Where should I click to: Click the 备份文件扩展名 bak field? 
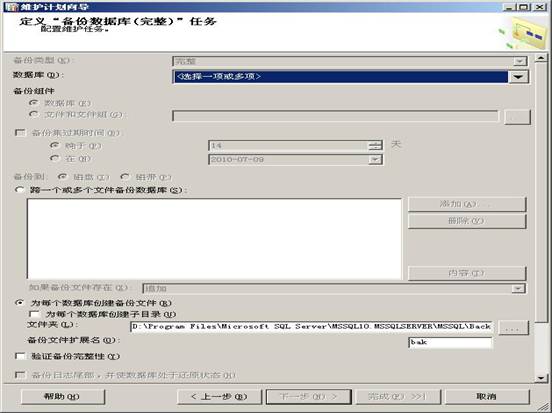pyautogui.click(x=450, y=342)
